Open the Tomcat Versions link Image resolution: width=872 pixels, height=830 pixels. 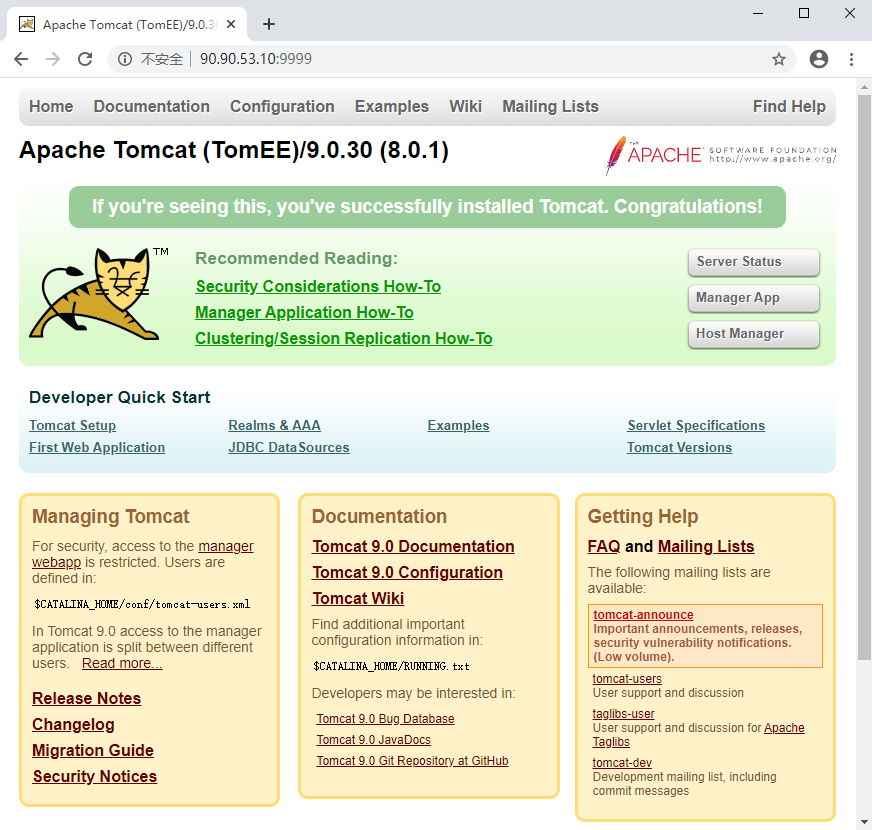pos(679,448)
